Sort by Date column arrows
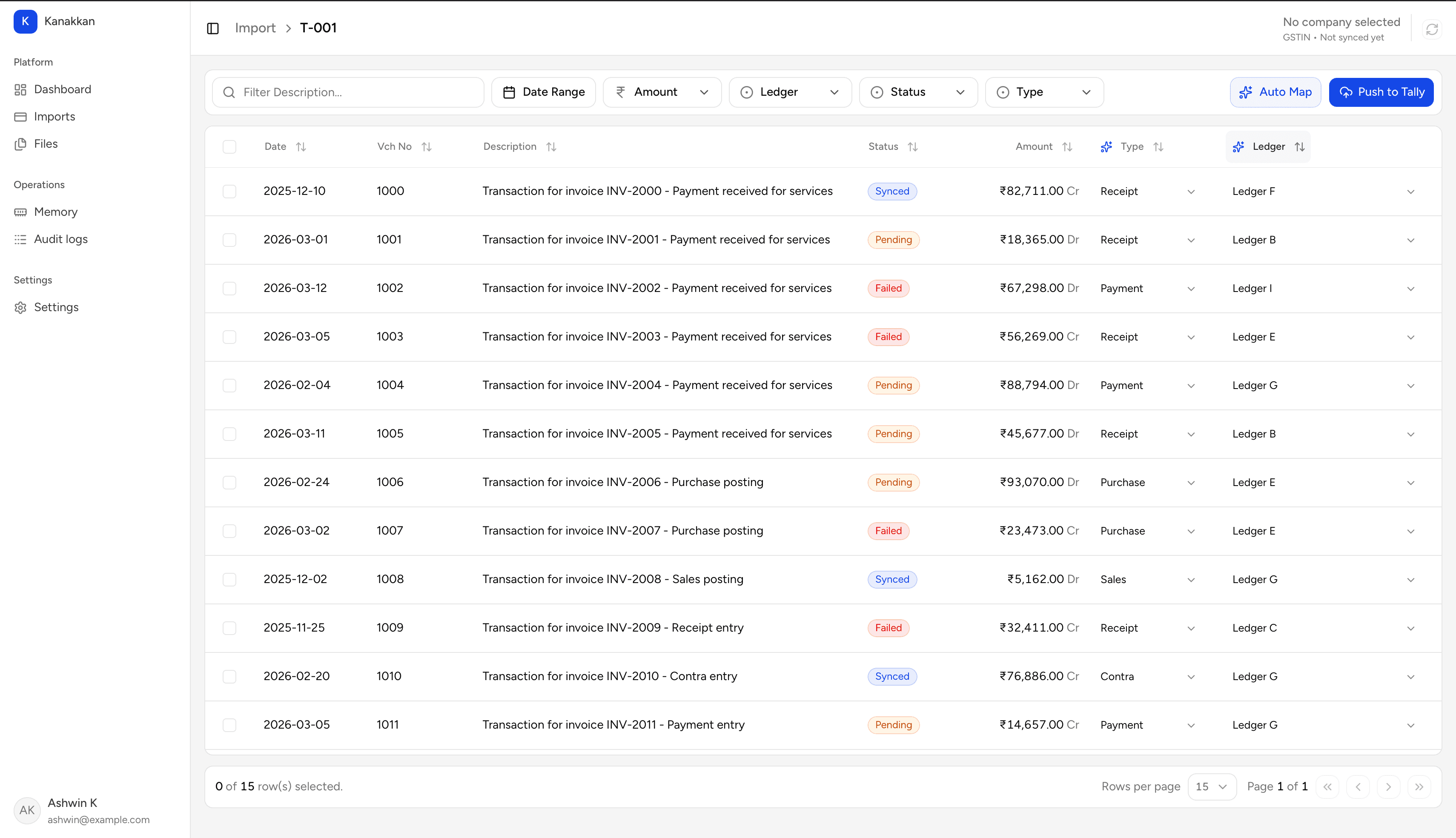This screenshot has height=838, width=1456. 301,147
